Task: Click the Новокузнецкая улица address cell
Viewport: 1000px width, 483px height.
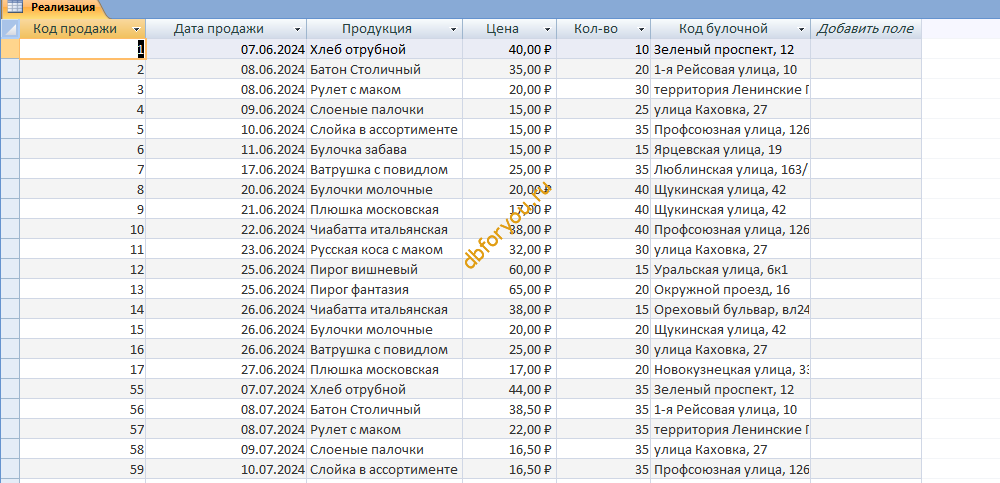Action: pos(731,369)
